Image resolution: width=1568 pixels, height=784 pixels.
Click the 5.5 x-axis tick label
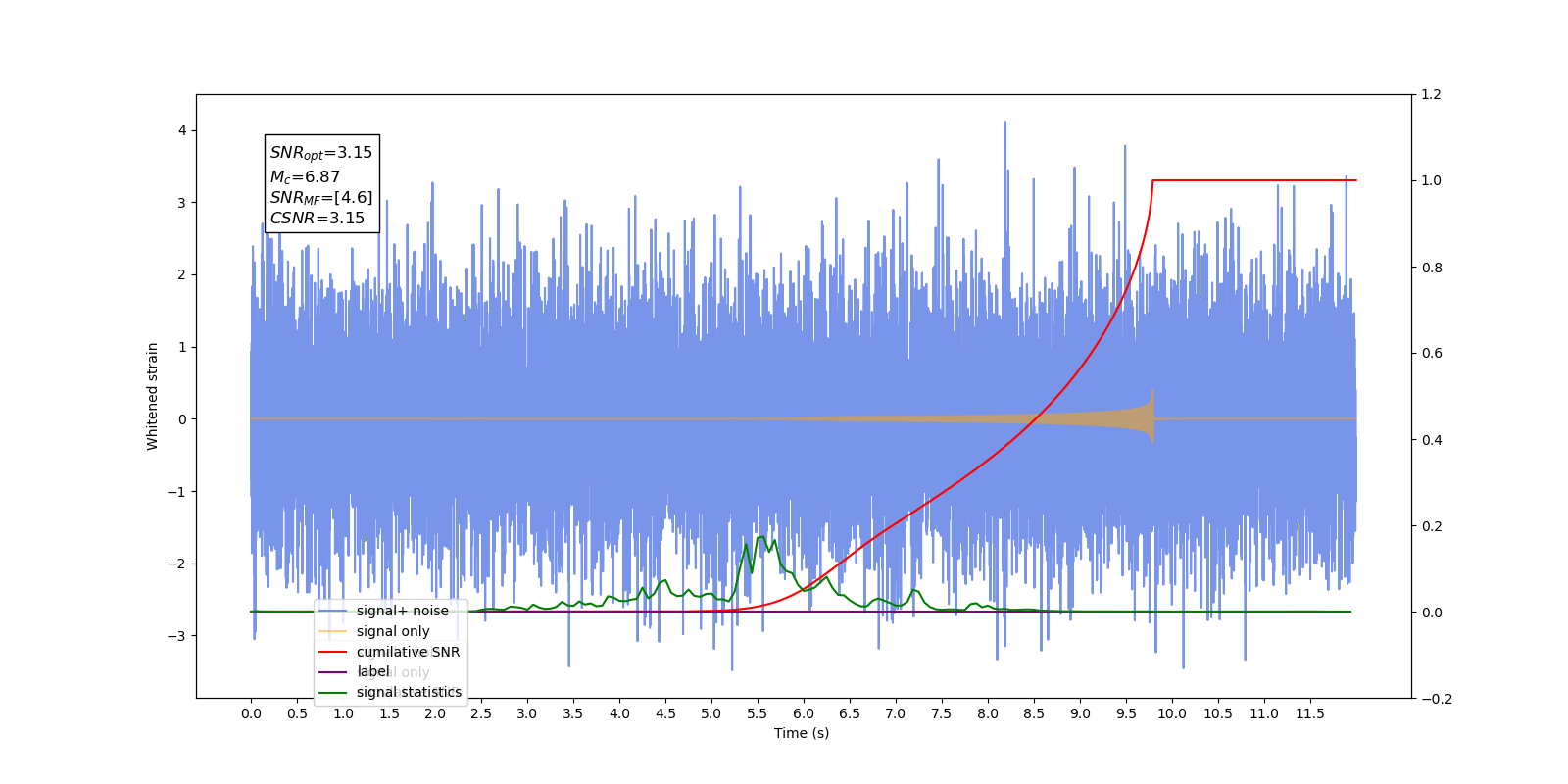point(758,713)
